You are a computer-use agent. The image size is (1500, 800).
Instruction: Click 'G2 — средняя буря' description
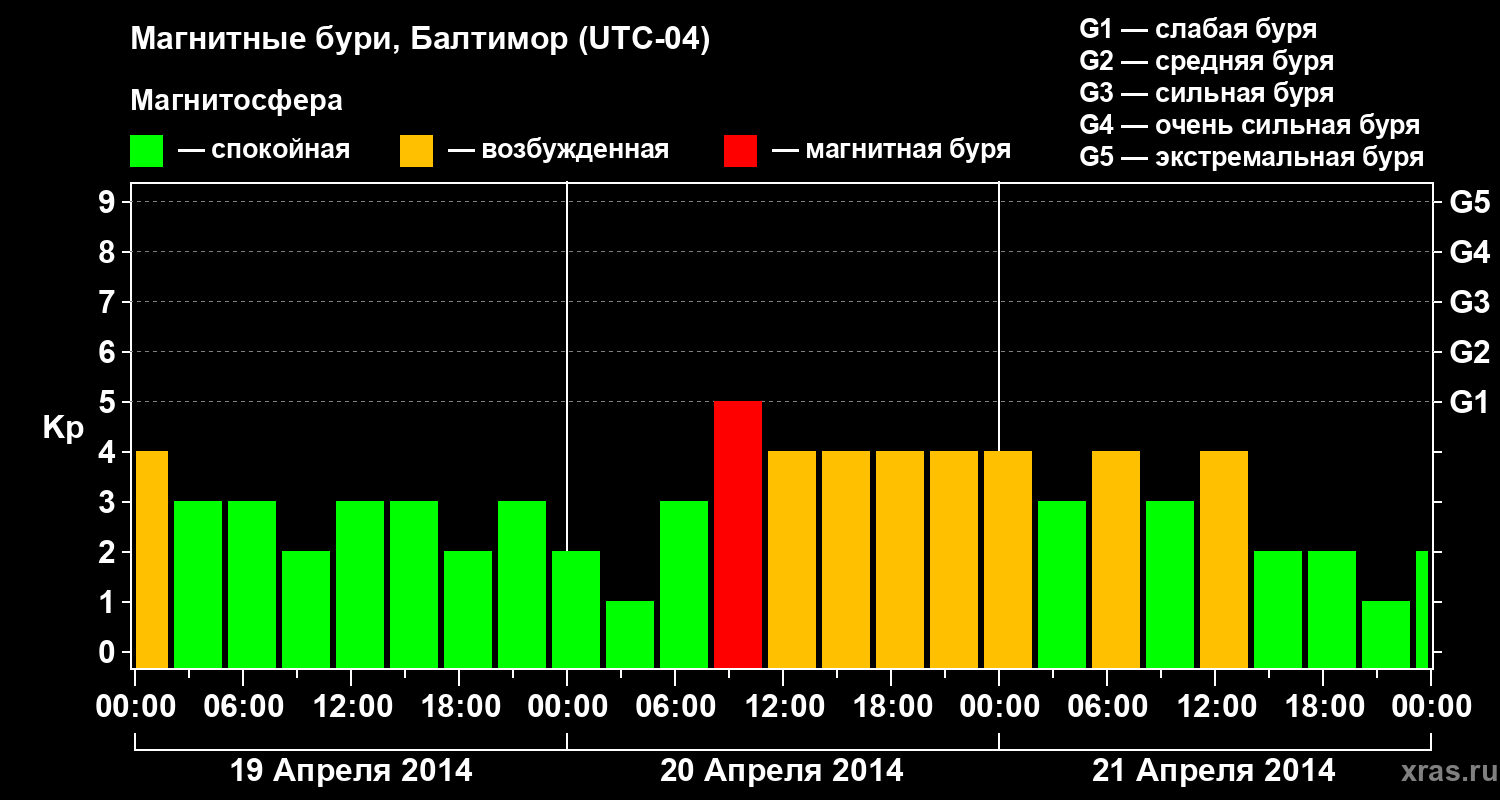click(x=1206, y=61)
